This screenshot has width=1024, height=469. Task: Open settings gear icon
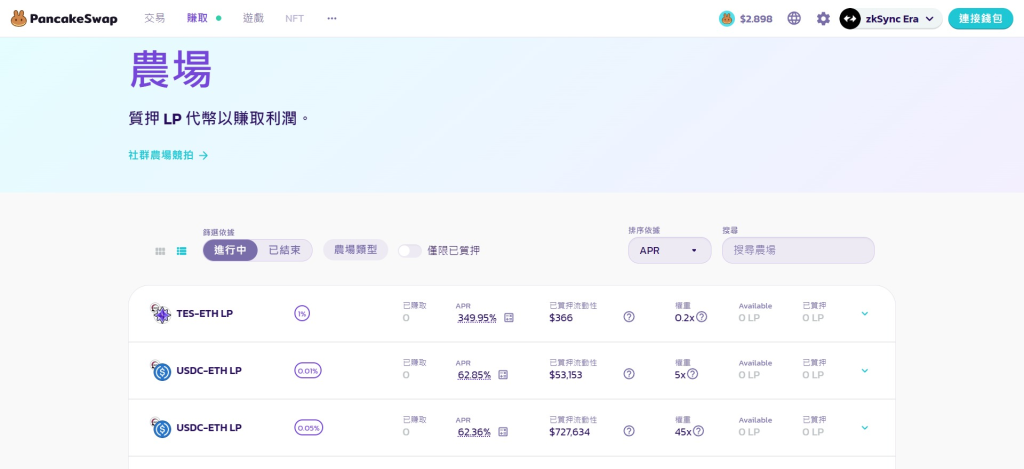tap(823, 18)
